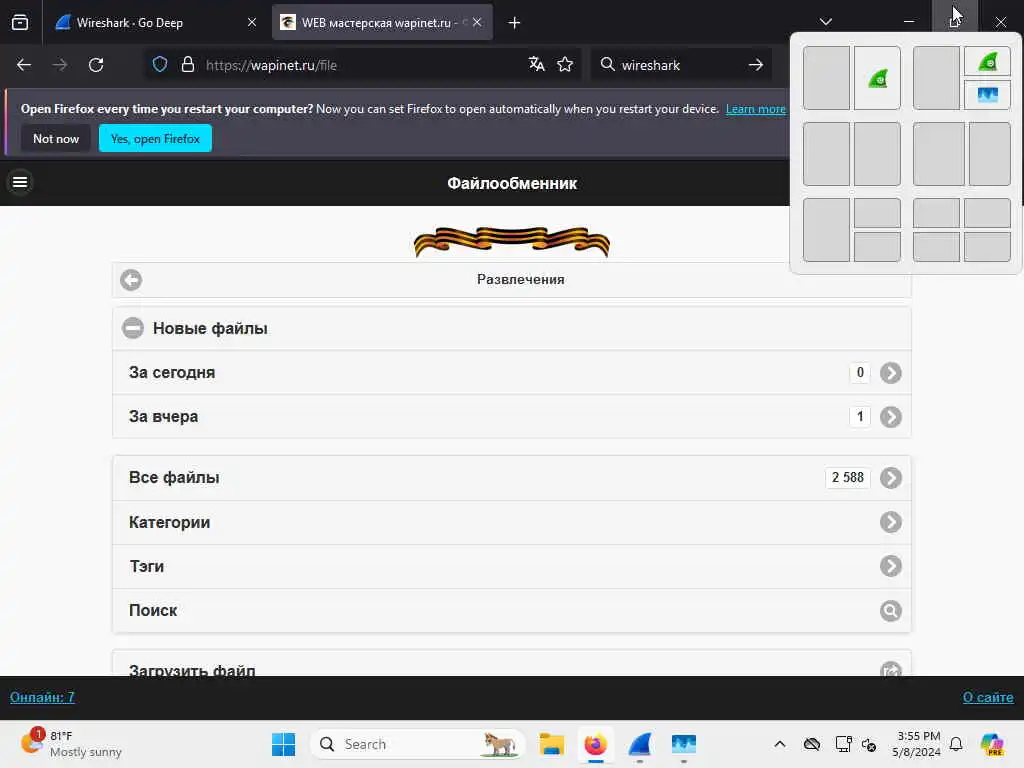
Task: Show hidden system tray icons
Action: (x=780, y=744)
